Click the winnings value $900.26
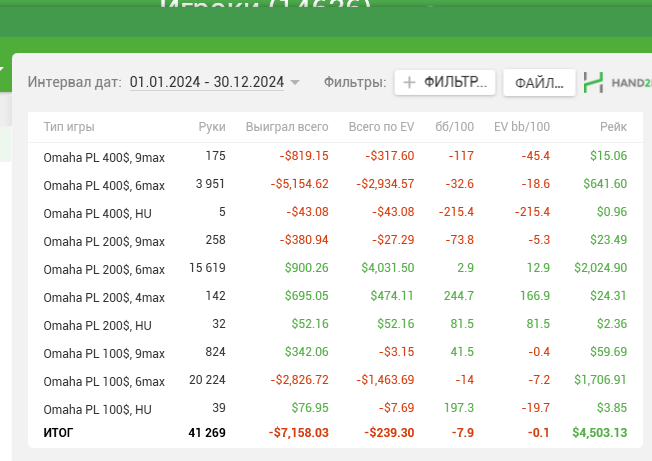This screenshot has width=652, height=461. pos(306,268)
